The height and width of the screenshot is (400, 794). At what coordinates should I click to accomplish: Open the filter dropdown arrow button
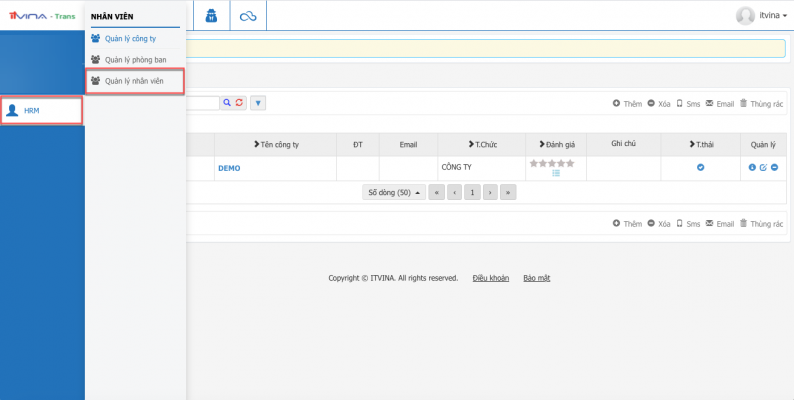pyautogui.click(x=257, y=103)
